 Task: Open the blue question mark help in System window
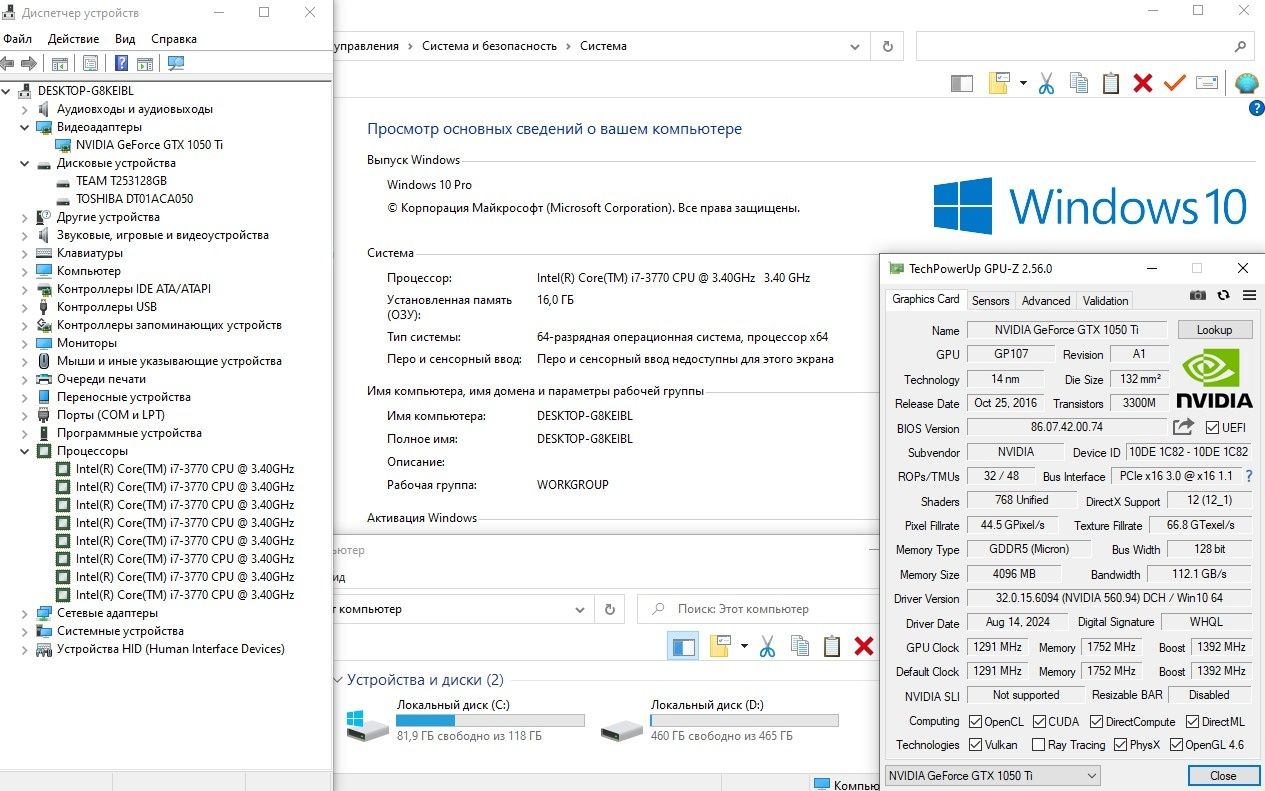pyautogui.click(x=1257, y=108)
